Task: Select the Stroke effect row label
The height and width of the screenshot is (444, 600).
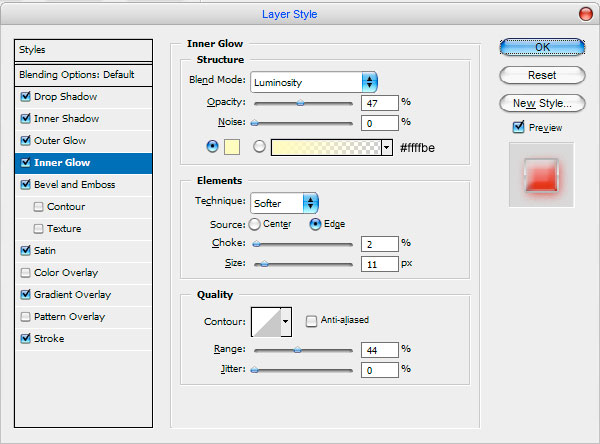Action: (x=49, y=338)
